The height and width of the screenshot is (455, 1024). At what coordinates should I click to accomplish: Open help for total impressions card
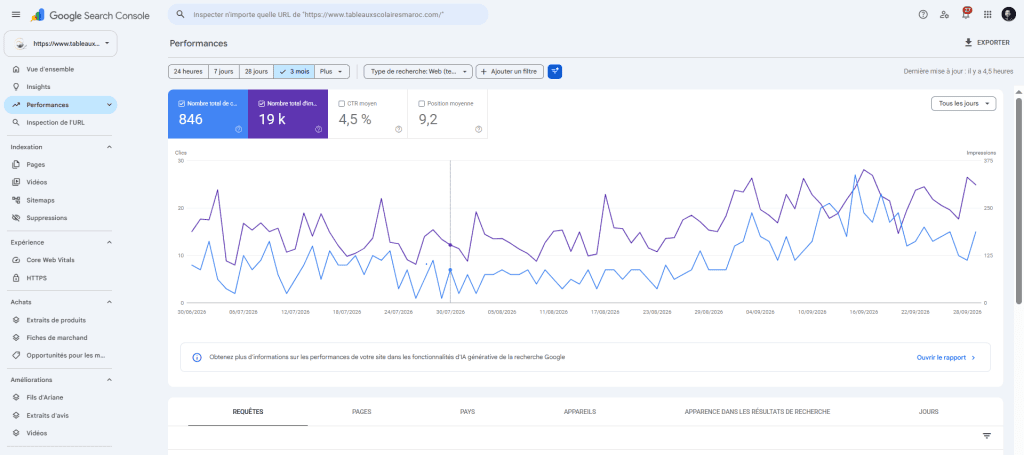(318, 129)
